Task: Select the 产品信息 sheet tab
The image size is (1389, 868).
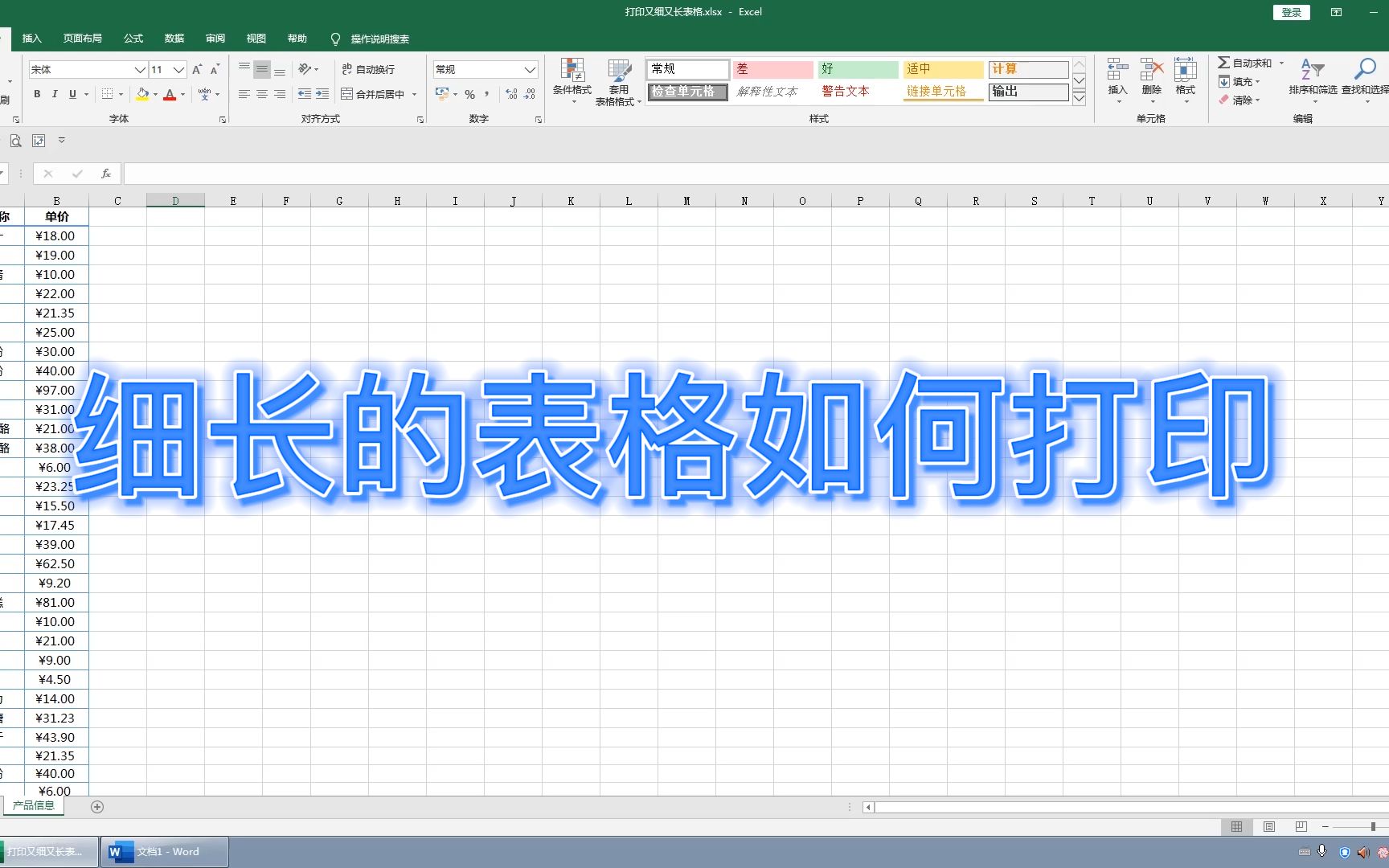Action: coord(33,805)
